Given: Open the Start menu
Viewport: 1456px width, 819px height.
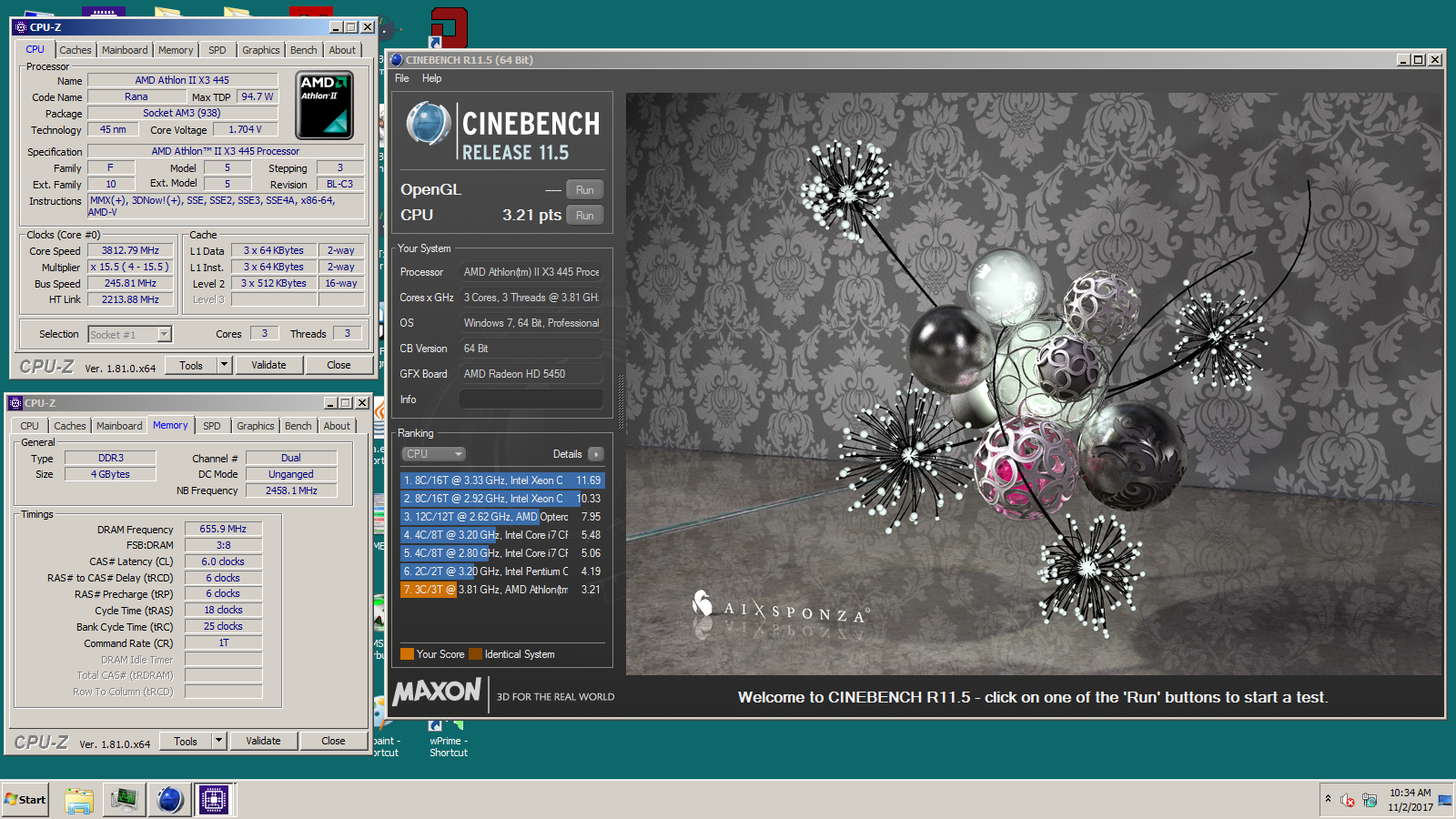Looking at the screenshot, I should (x=25, y=800).
